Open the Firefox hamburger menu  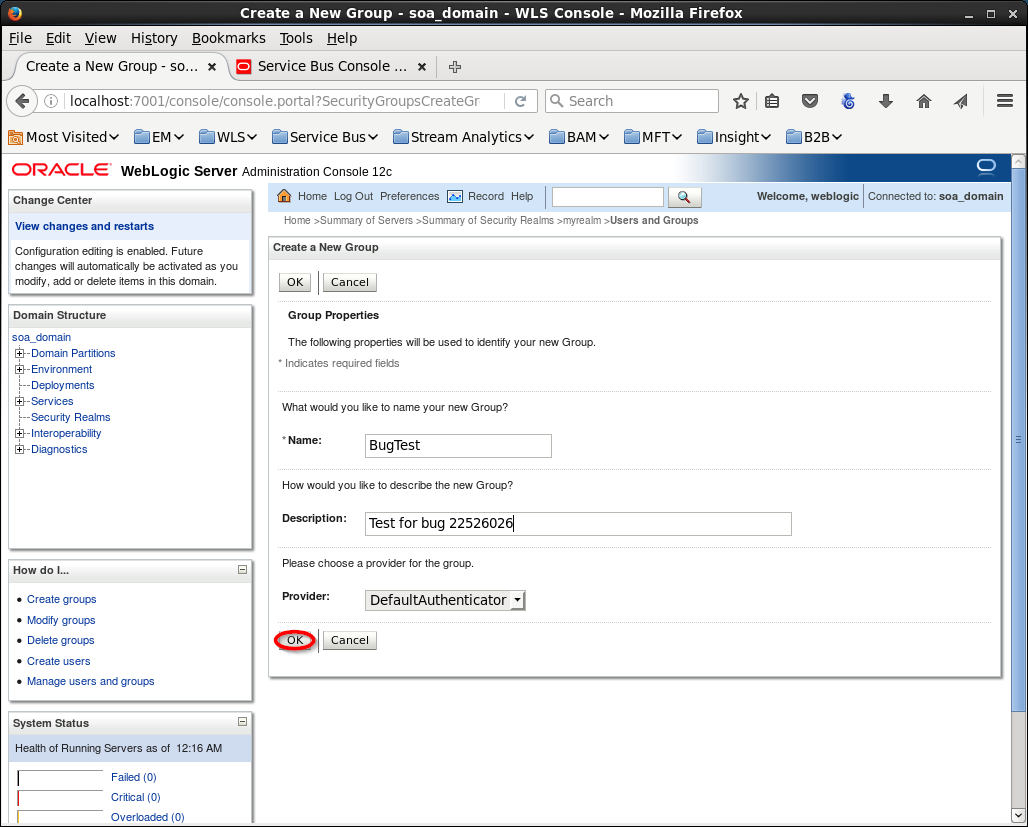1005,101
